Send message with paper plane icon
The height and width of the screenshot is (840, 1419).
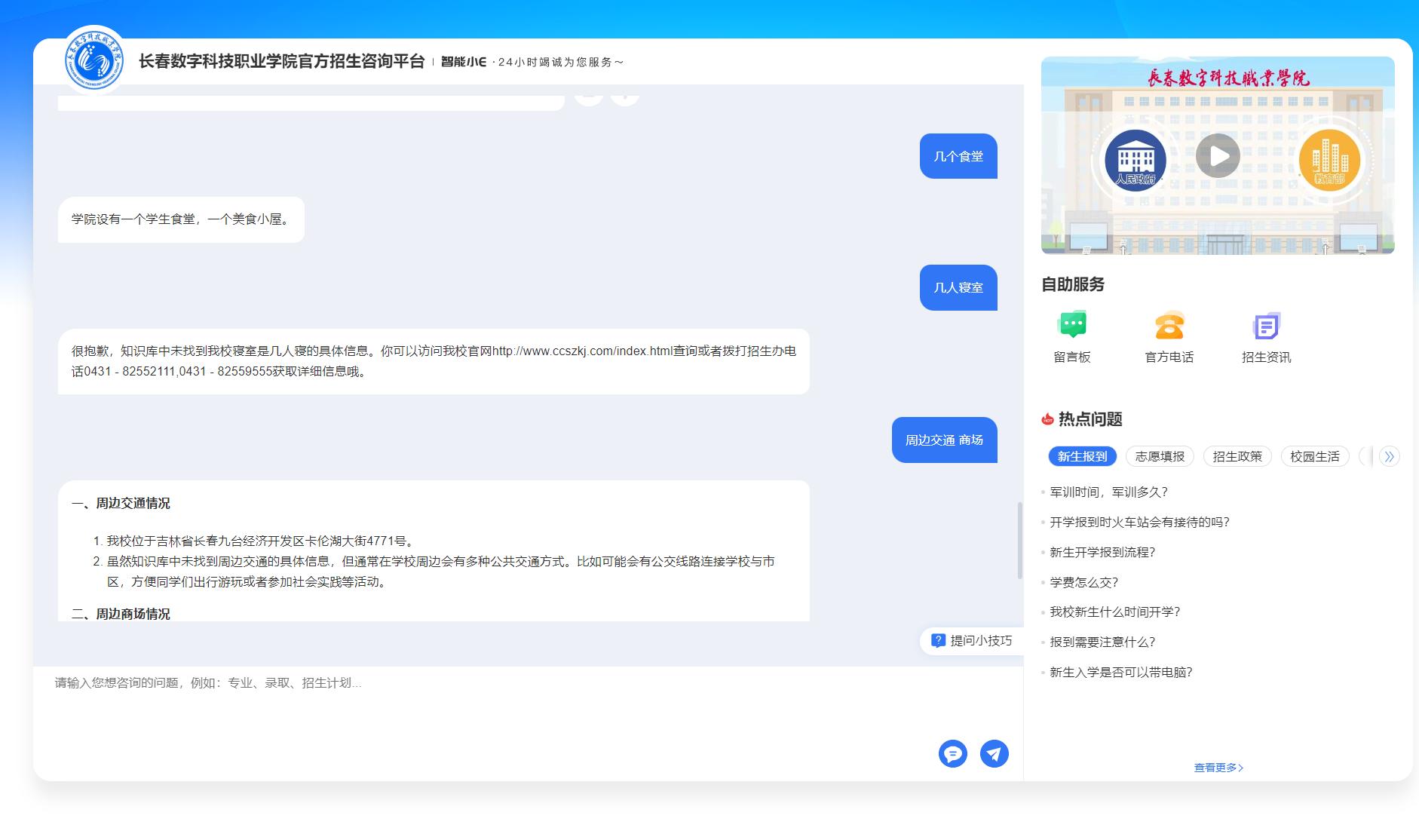coord(995,753)
